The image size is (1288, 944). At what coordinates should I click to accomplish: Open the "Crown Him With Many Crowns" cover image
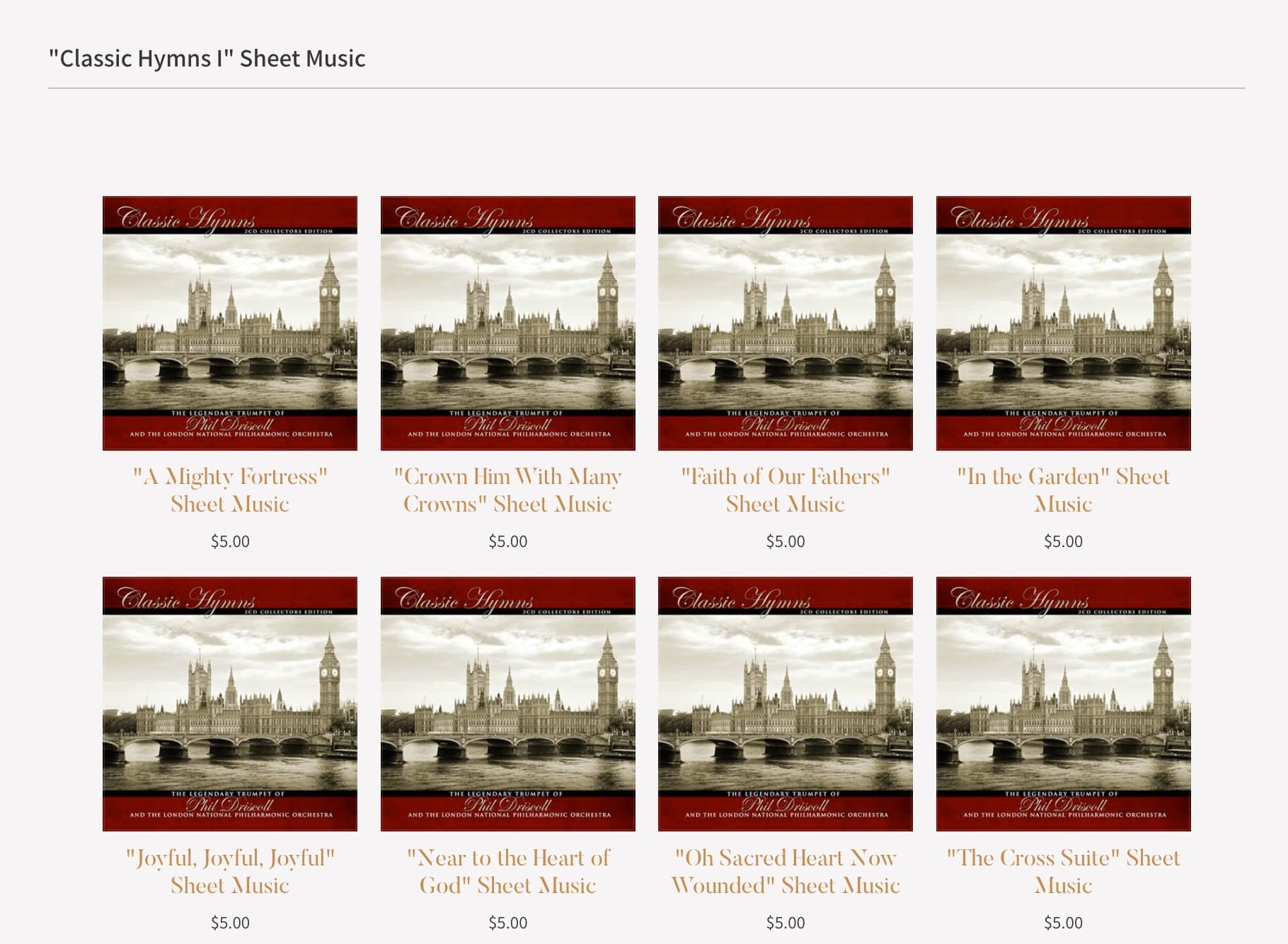pyautogui.click(x=508, y=323)
